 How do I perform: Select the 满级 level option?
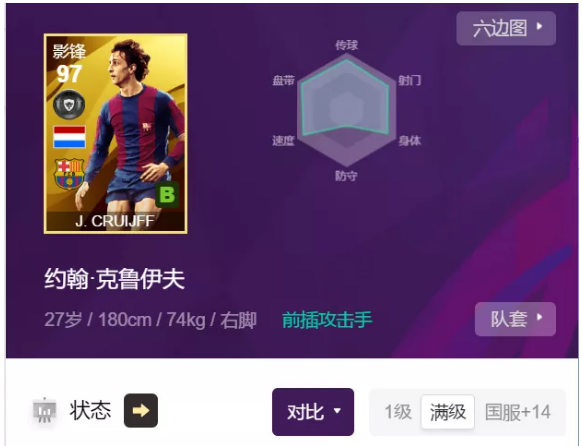tap(448, 412)
